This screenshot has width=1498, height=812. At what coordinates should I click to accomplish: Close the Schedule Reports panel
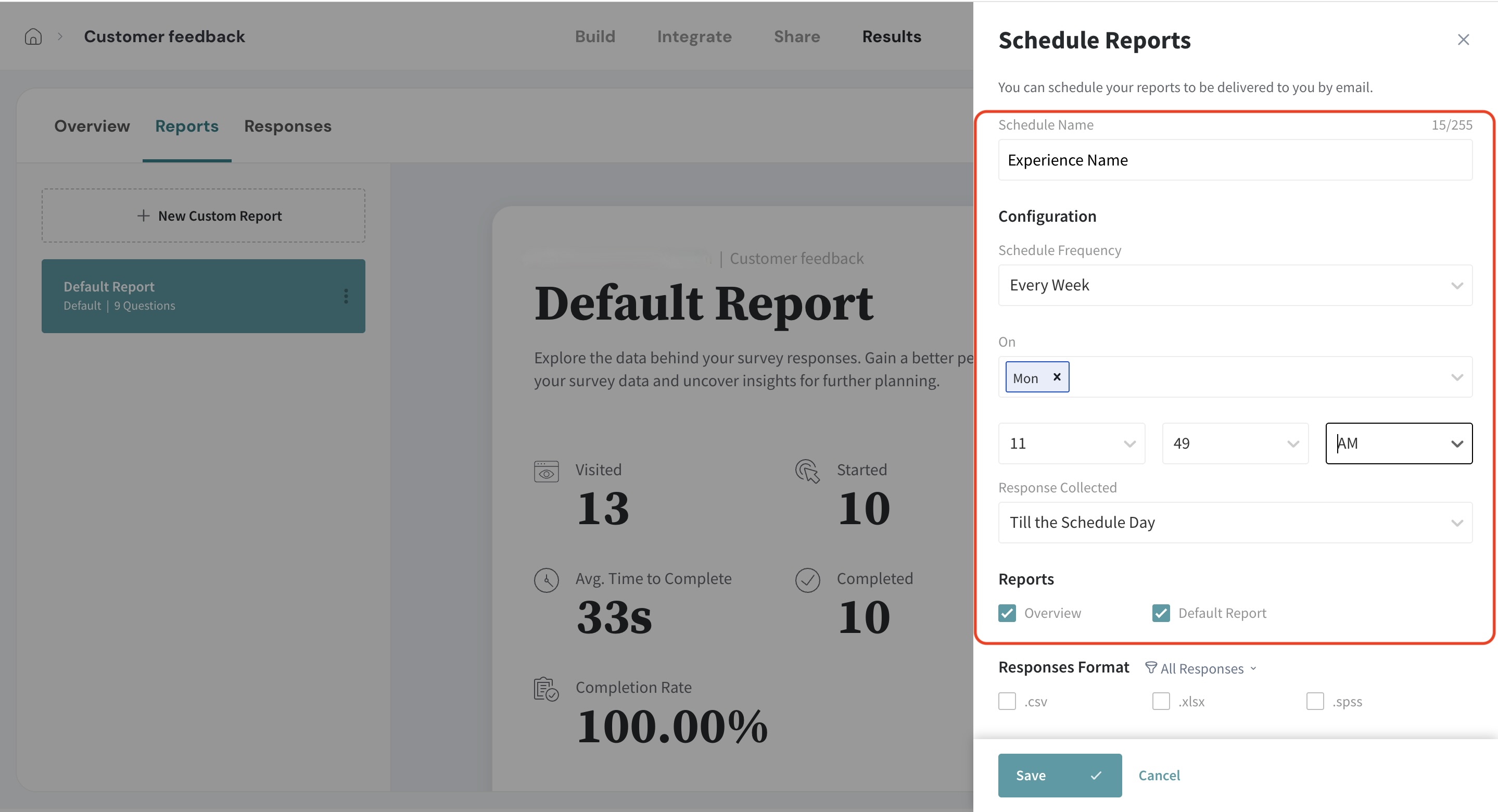tap(1463, 40)
